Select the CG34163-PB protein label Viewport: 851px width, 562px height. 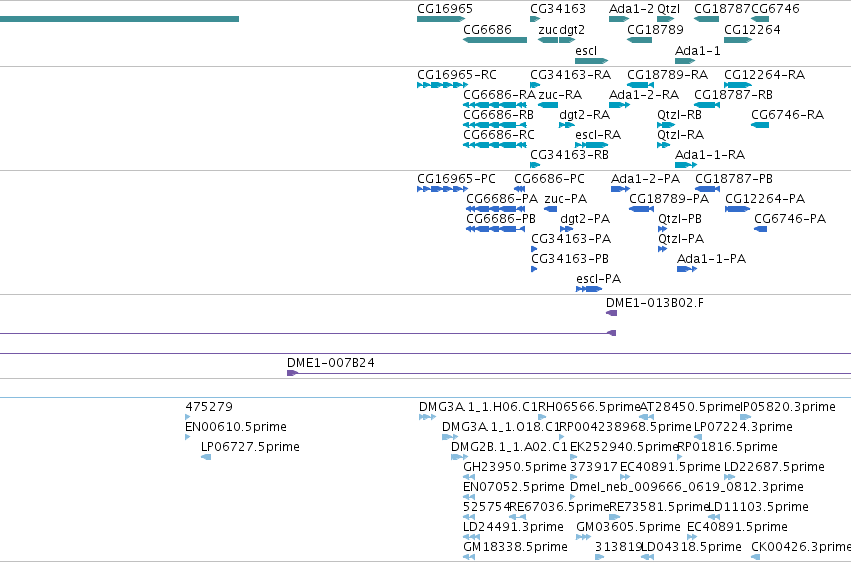click(x=570, y=259)
